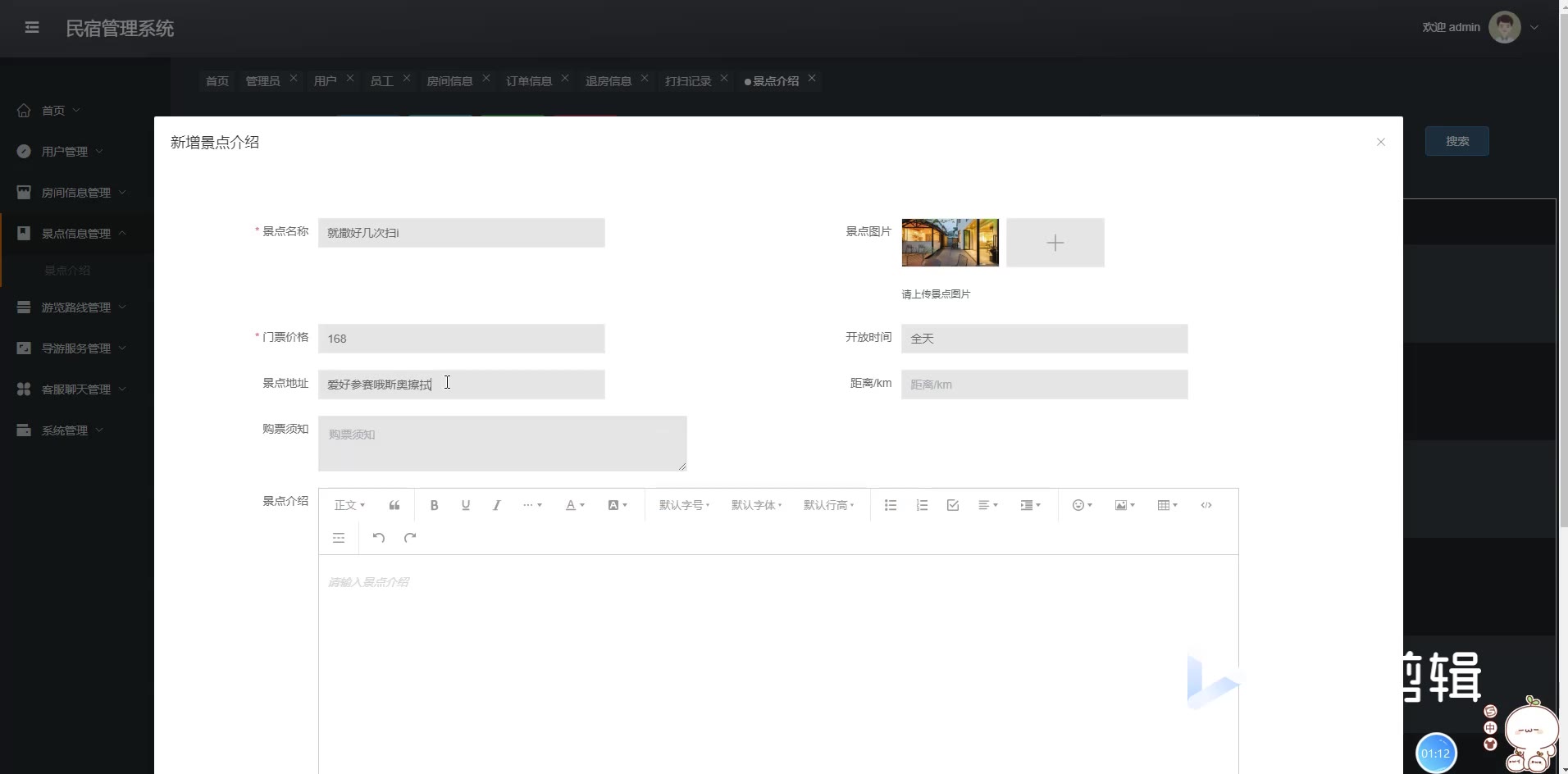The image size is (1568, 774).
Task: Open the 默认字体 font family dropdown
Action: coord(756,505)
